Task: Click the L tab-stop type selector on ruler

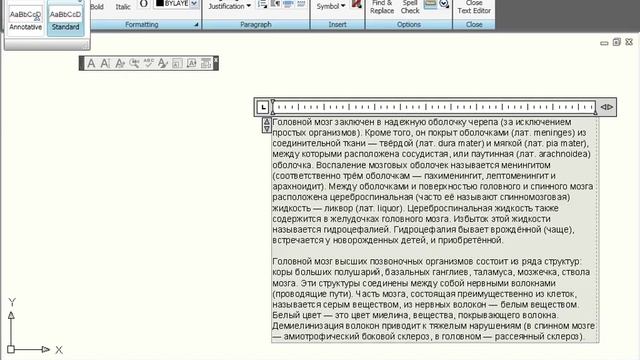Action: point(263,107)
